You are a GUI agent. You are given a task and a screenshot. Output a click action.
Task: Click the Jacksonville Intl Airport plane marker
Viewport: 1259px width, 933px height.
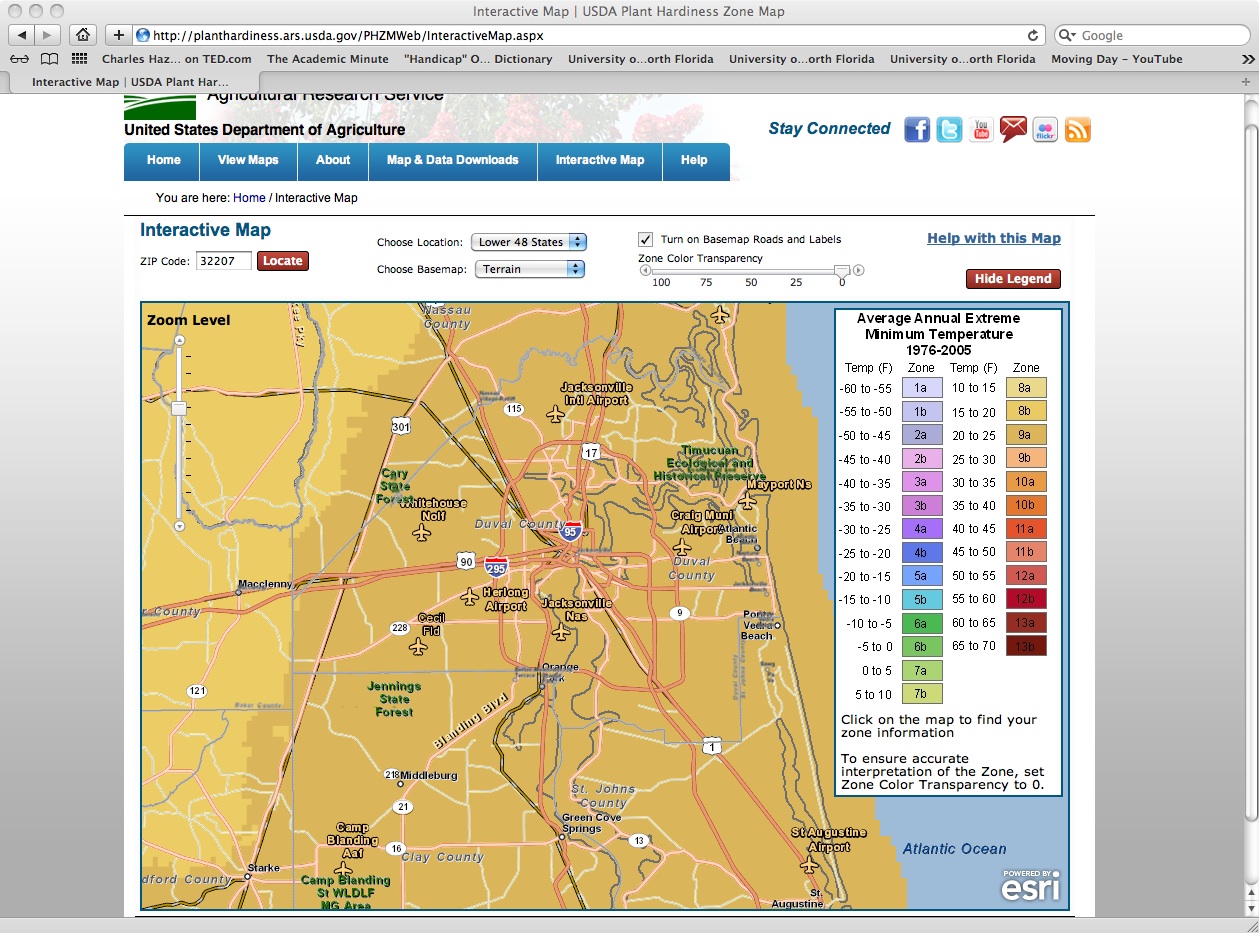point(556,413)
